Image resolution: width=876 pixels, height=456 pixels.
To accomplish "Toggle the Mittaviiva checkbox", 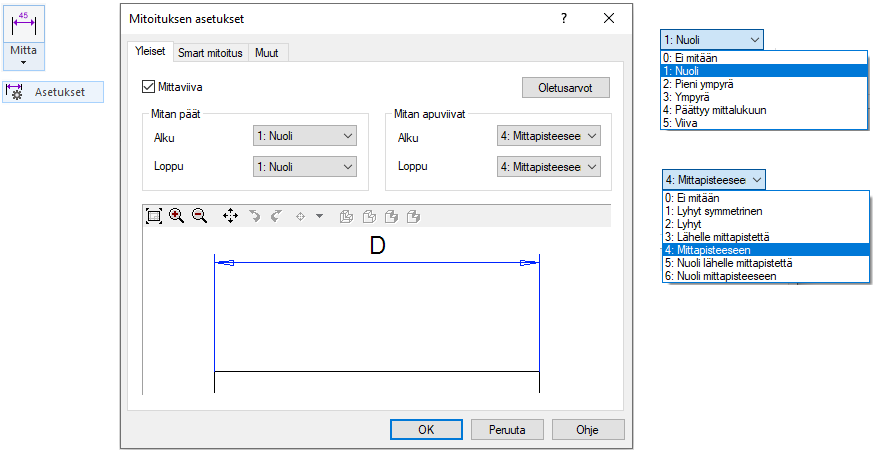I will [x=150, y=88].
